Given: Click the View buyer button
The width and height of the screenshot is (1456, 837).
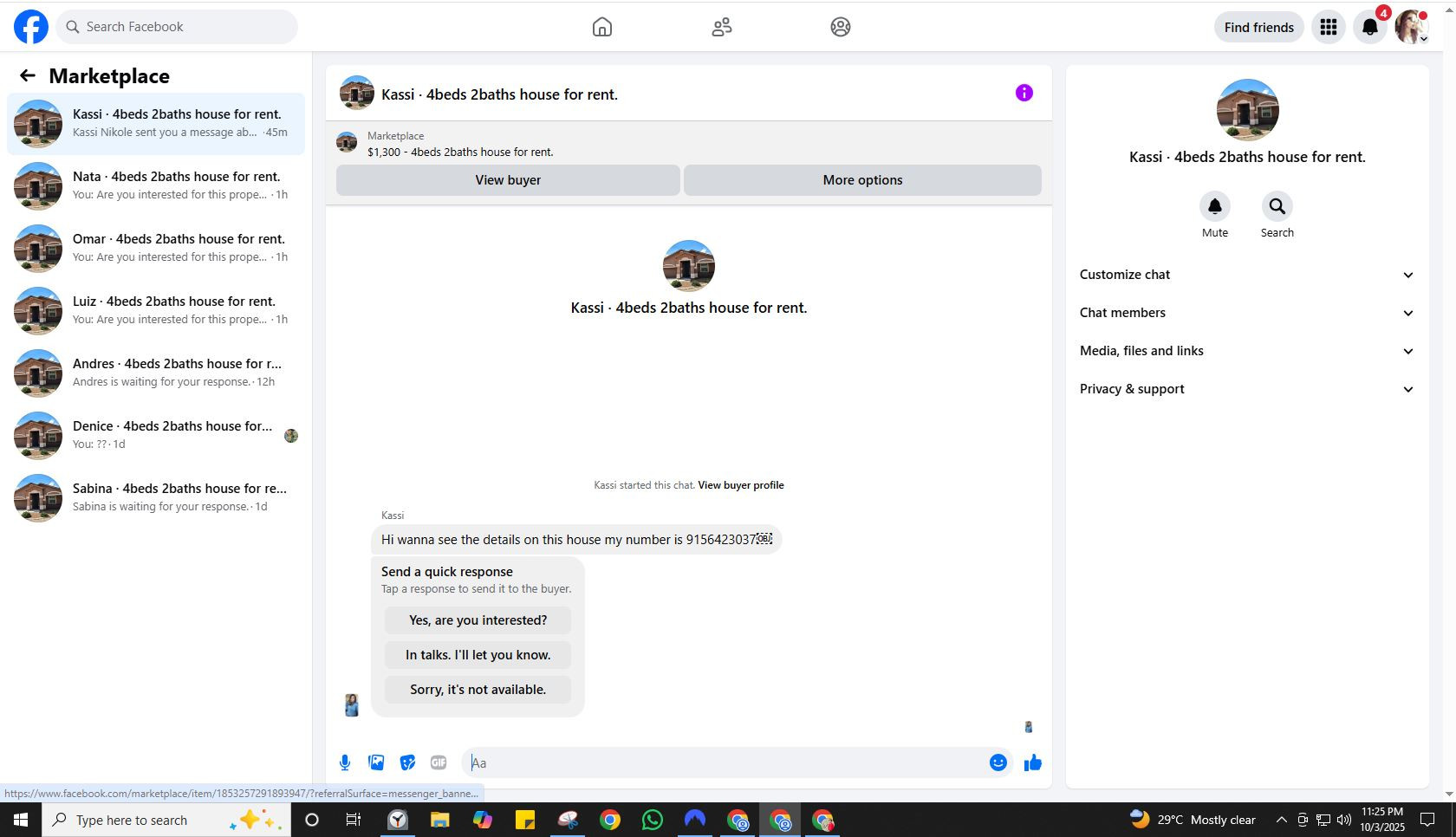Looking at the screenshot, I should coord(508,180).
